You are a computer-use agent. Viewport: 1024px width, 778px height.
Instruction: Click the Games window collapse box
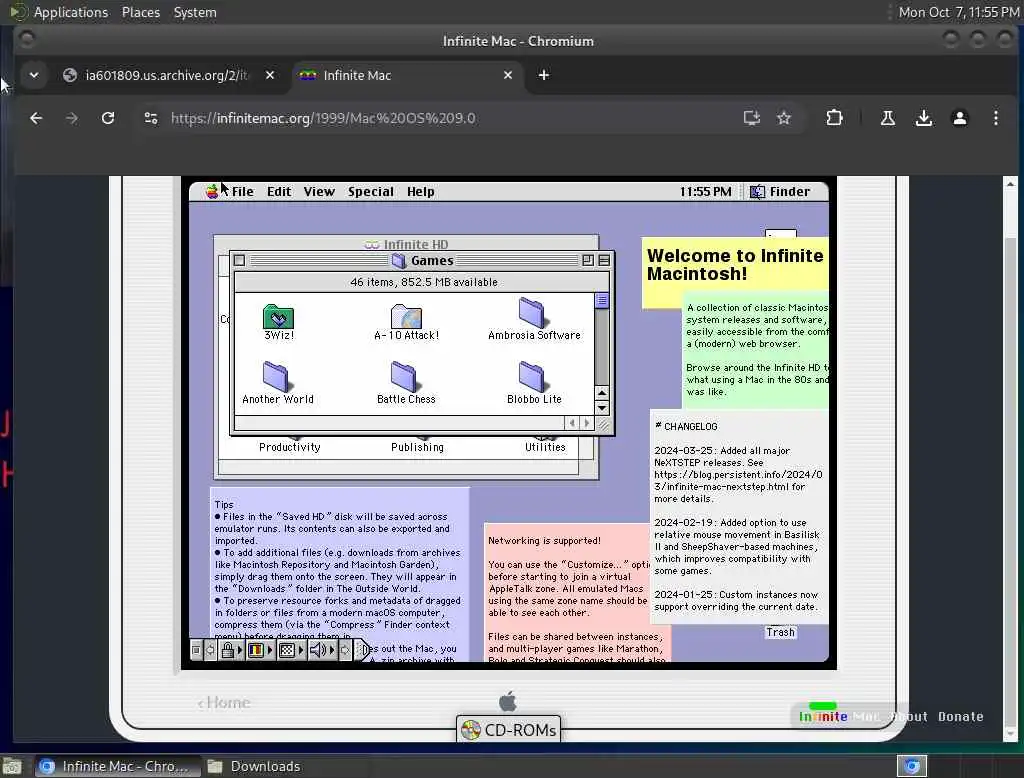tap(604, 260)
